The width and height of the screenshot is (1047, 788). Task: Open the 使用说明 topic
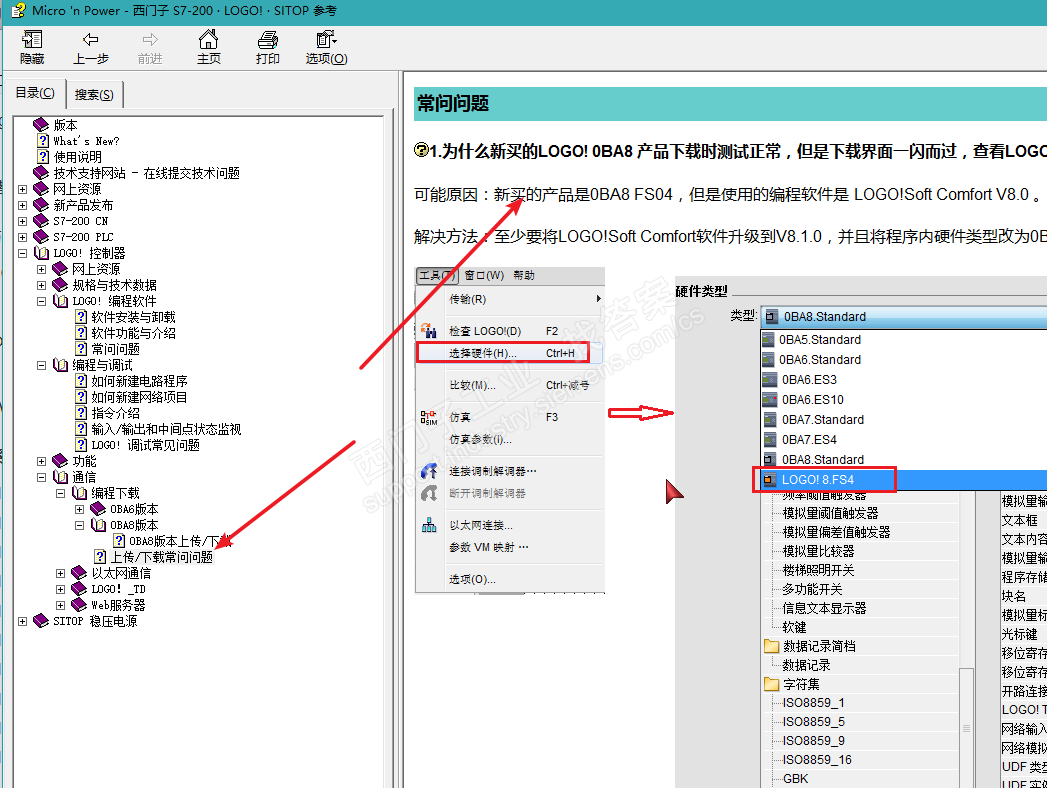tap(77, 157)
